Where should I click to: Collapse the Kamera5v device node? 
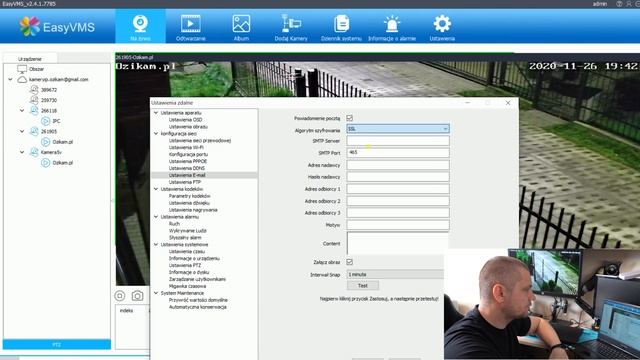tap(22, 152)
